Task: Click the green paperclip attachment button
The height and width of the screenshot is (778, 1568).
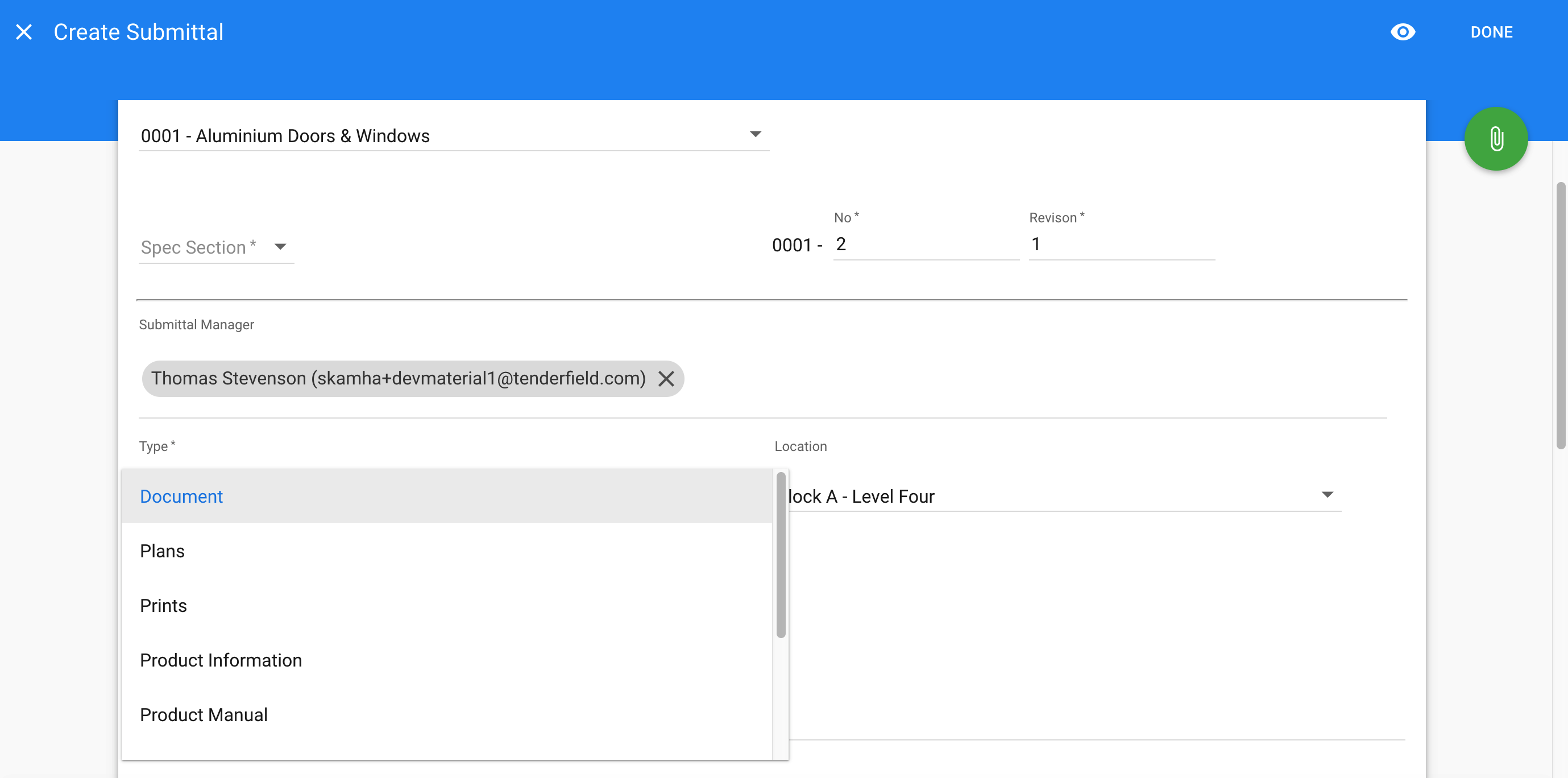Action: 1496,139
